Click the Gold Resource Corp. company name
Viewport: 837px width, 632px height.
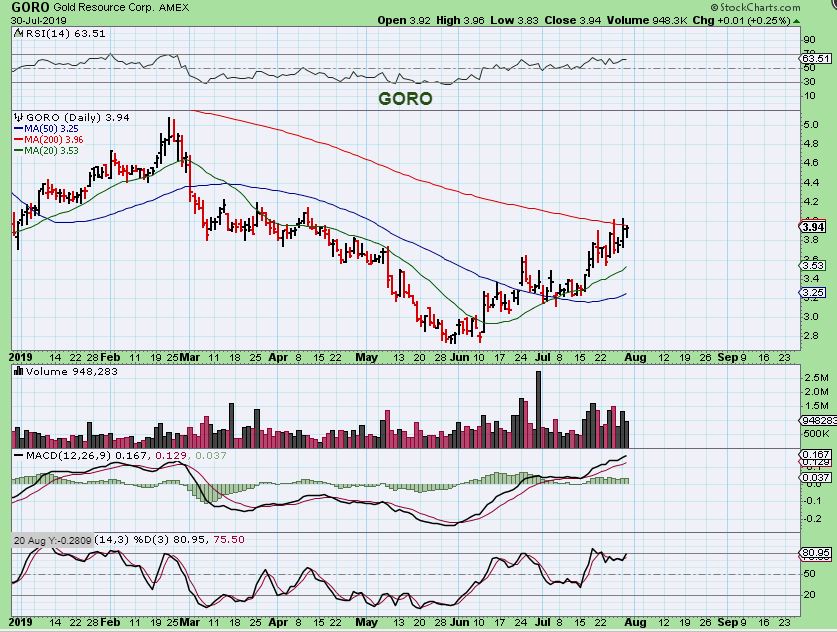[104, 7]
